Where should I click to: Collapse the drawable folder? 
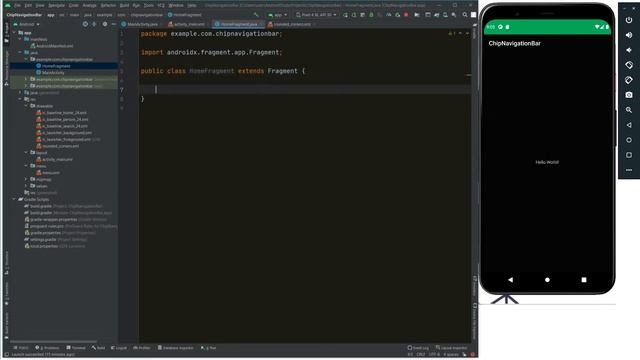tap(26, 106)
